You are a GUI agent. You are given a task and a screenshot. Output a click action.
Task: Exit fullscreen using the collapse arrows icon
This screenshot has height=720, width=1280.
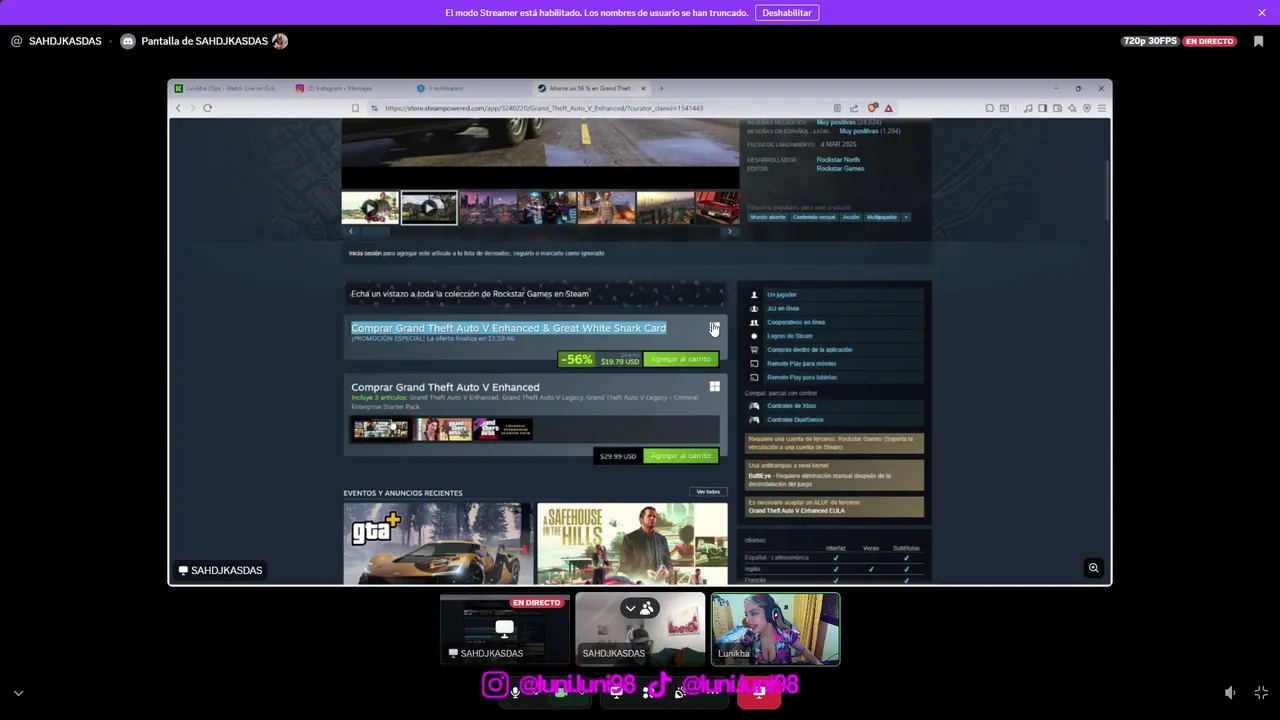pos(1261,692)
